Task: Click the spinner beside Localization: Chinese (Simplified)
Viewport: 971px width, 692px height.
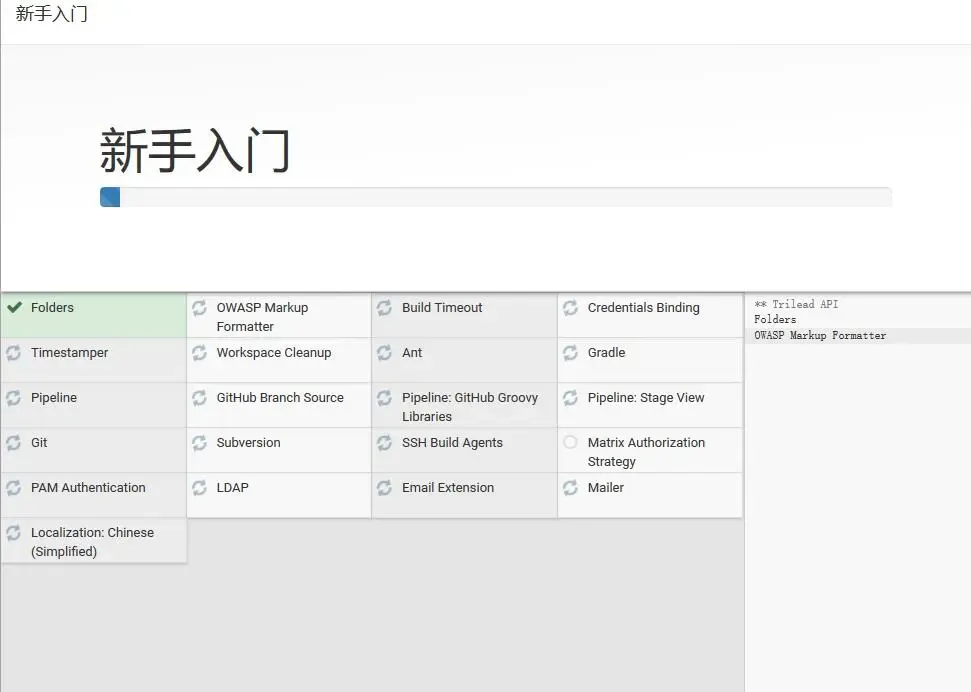Action: (13, 532)
